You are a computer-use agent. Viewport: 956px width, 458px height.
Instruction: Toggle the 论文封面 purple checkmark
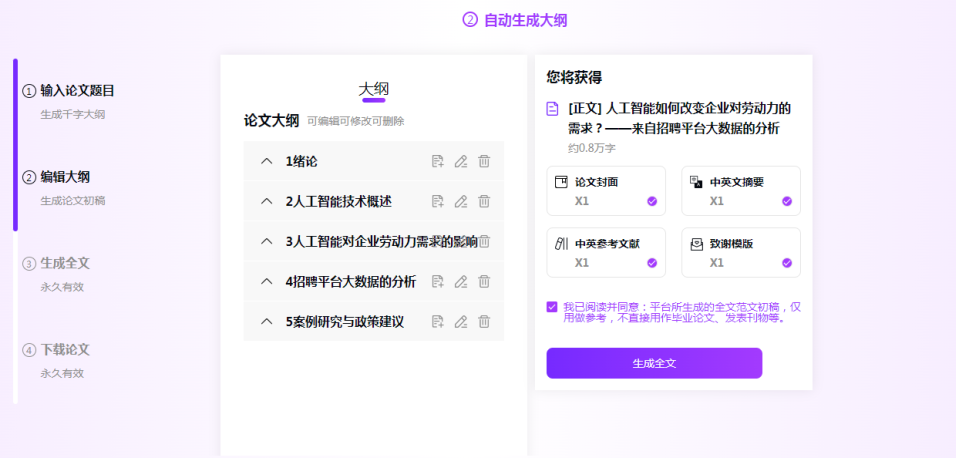(x=652, y=201)
